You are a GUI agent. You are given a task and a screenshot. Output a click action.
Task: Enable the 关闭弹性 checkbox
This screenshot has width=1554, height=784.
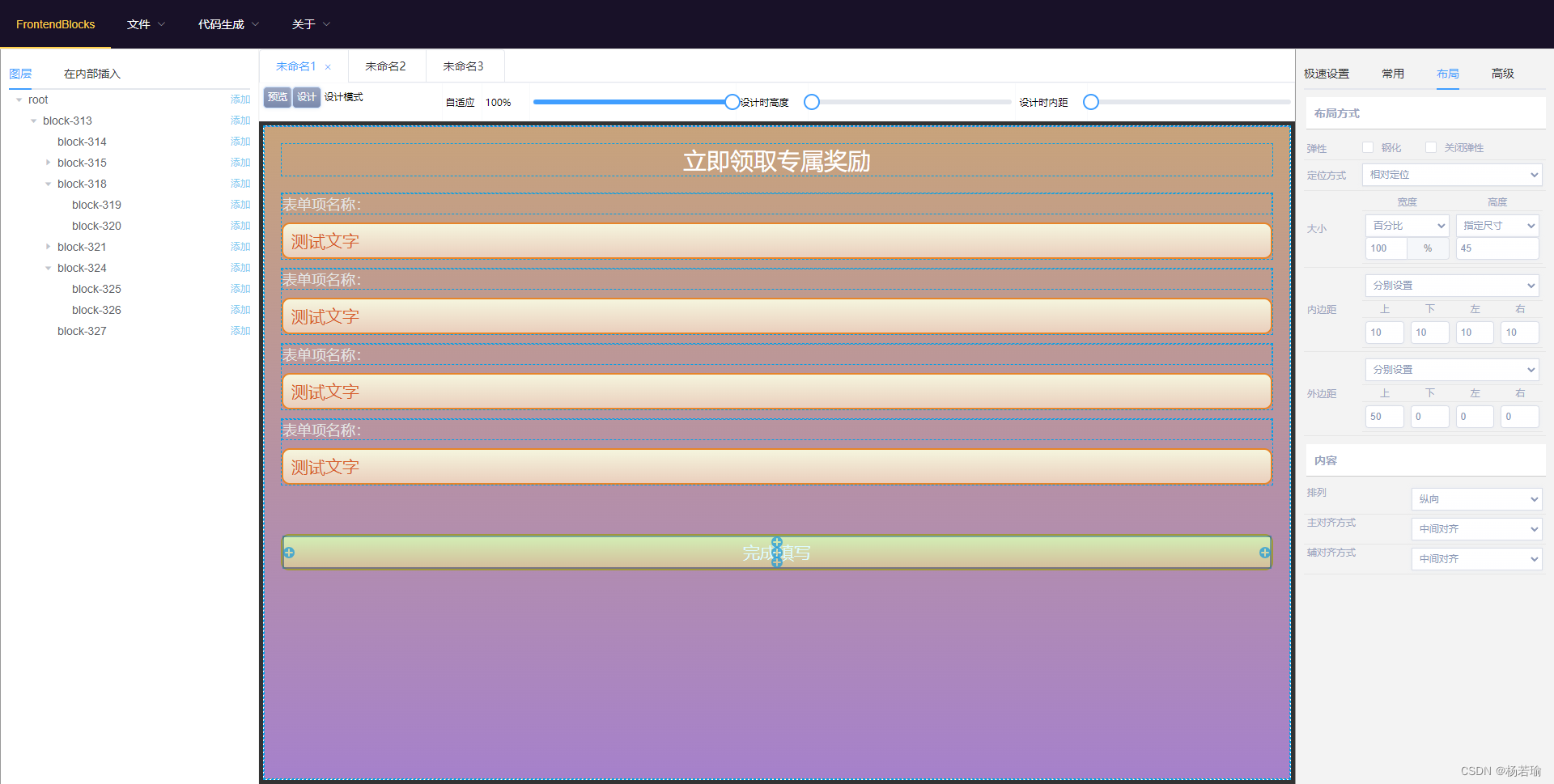tap(1431, 147)
